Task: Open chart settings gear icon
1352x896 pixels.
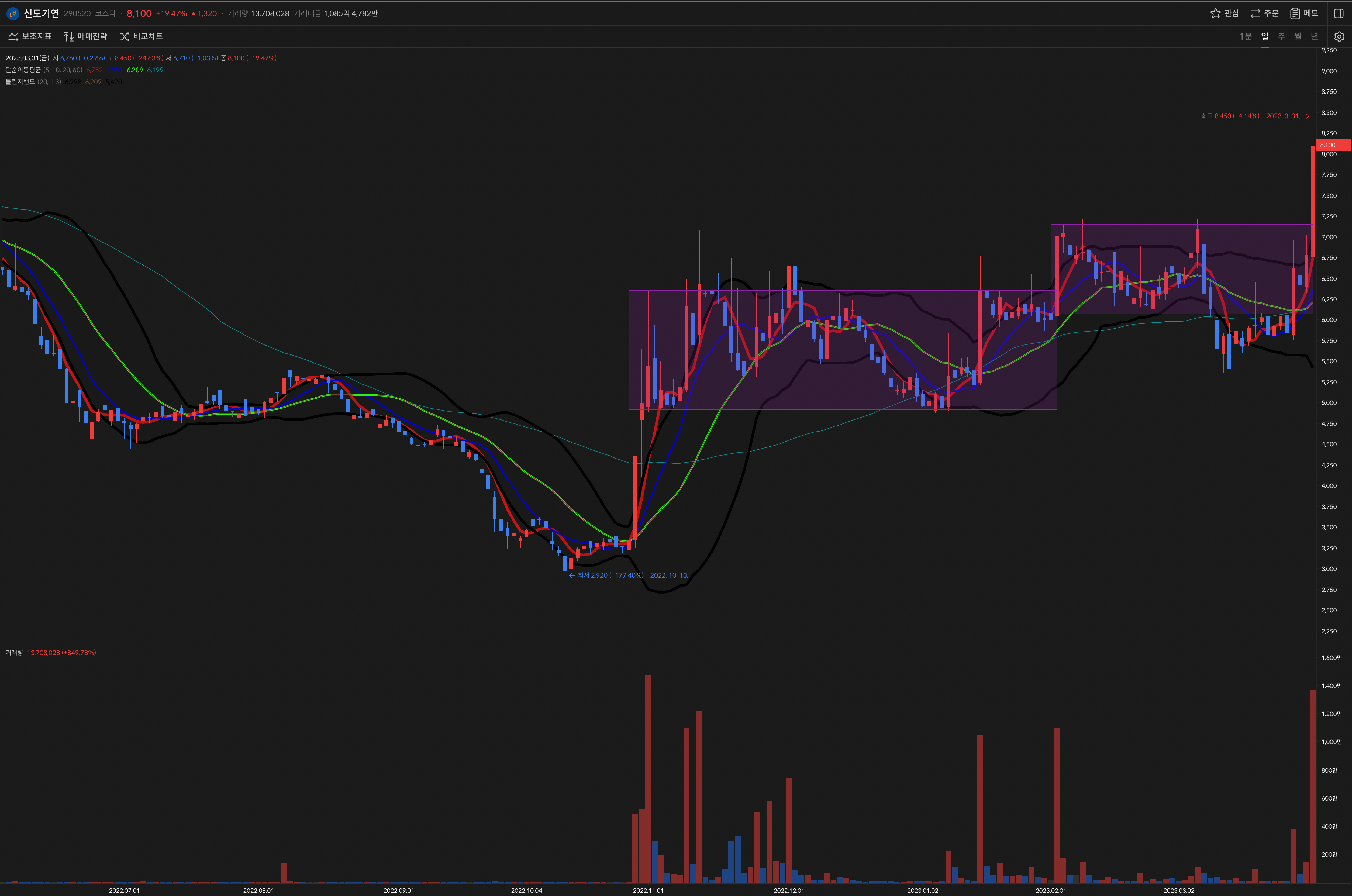Action: pyautogui.click(x=1339, y=37)
